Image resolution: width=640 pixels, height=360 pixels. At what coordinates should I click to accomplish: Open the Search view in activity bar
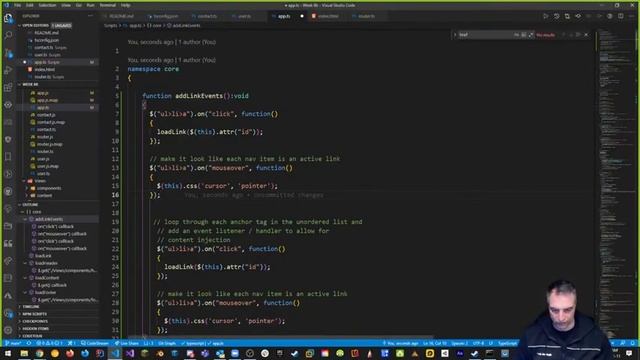[x=8, y=35]
